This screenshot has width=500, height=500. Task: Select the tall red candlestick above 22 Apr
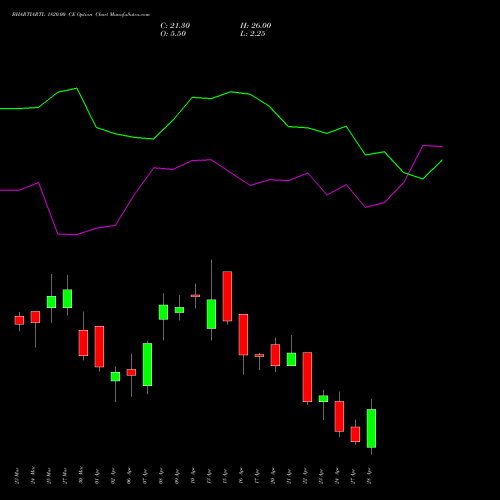(307, 377)
